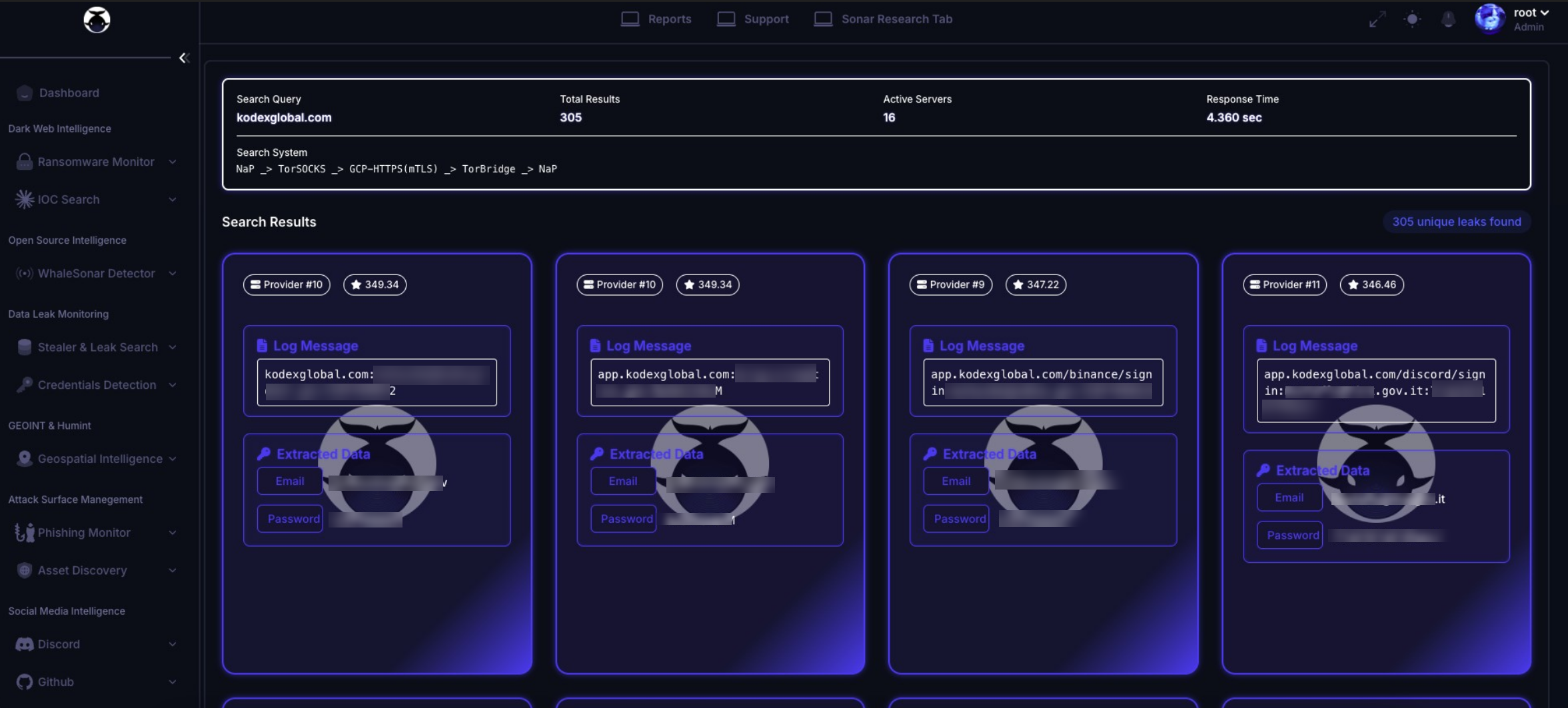Expand the Stealer & Leak Search chevron
Viewport: 1568px width, 708px height.
pyautogui.click(x=173, y=347)
